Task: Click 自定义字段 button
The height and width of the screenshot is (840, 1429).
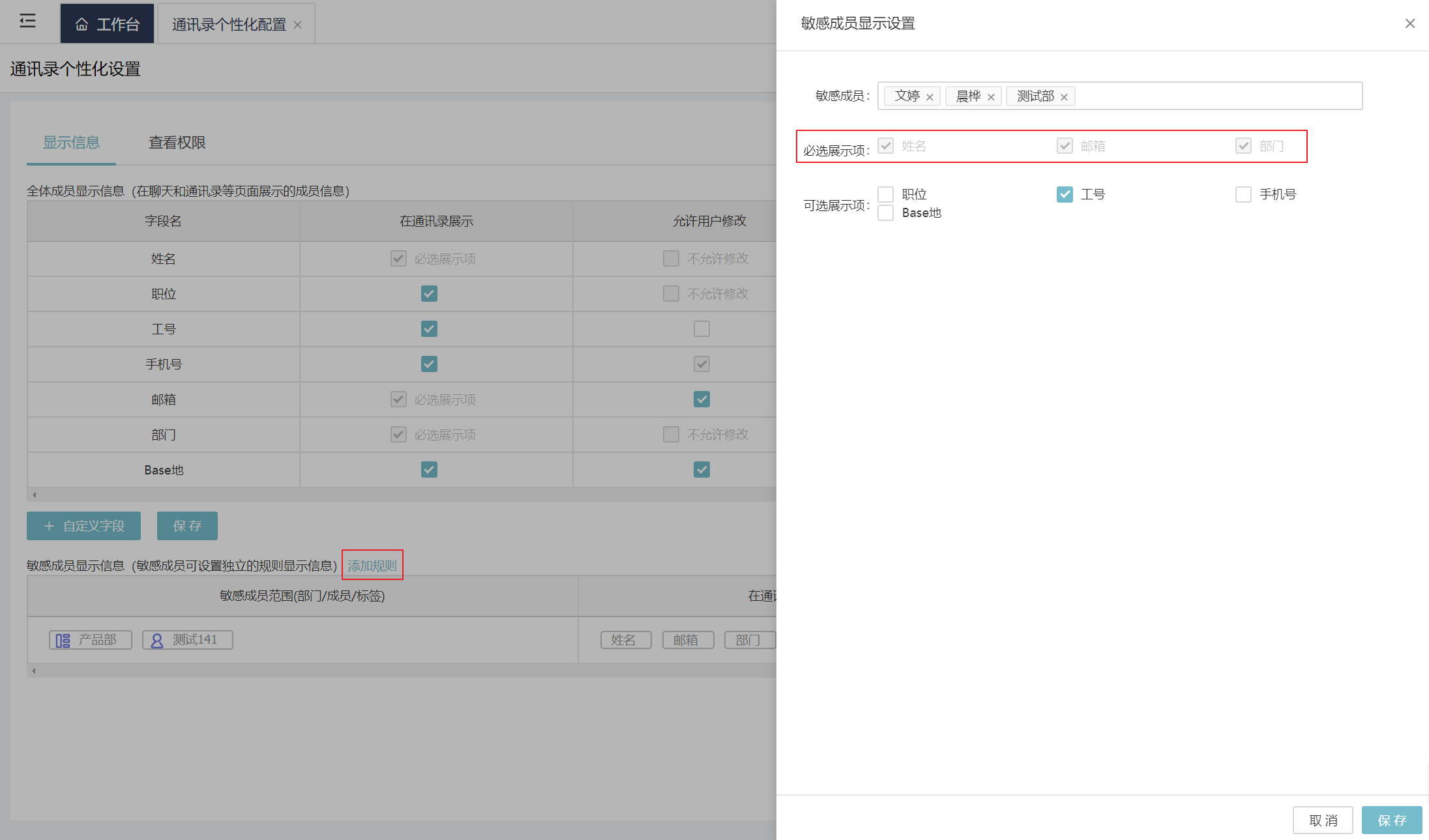Action: click(x=83, y=526)
